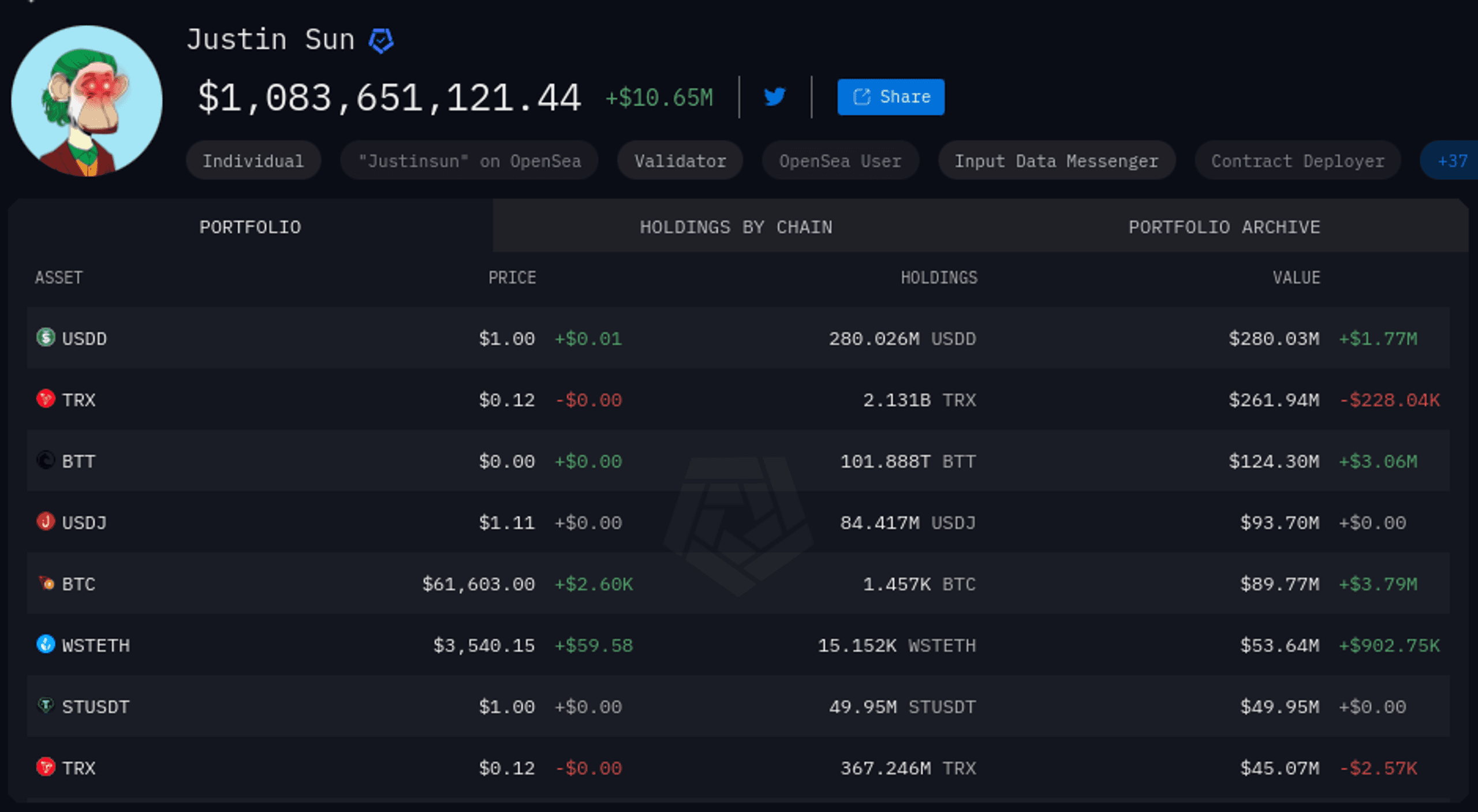Click the $53.64M WSTETH value
The width and height of the screenshot is (1478, 812).
[1280, 645]
